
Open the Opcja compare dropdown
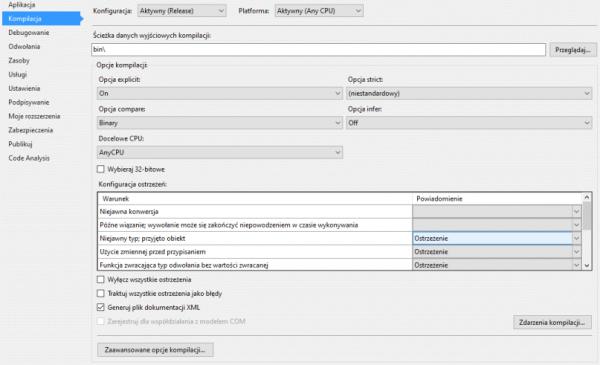[x=220, y=123]
